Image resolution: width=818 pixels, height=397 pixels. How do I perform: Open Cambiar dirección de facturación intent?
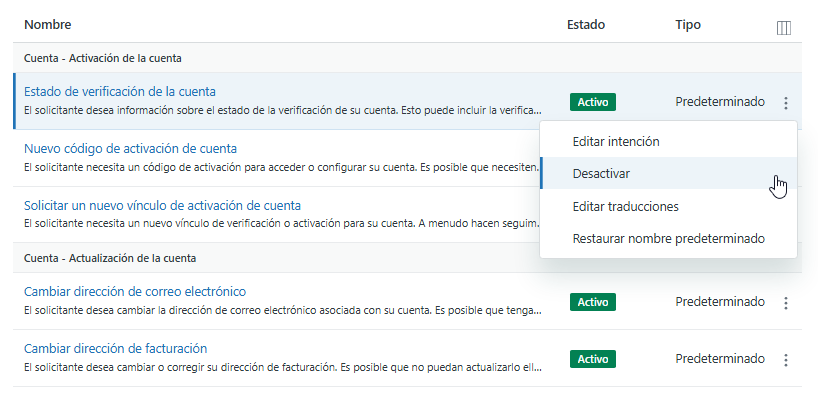pyautogui.click(x=115, y=348)
